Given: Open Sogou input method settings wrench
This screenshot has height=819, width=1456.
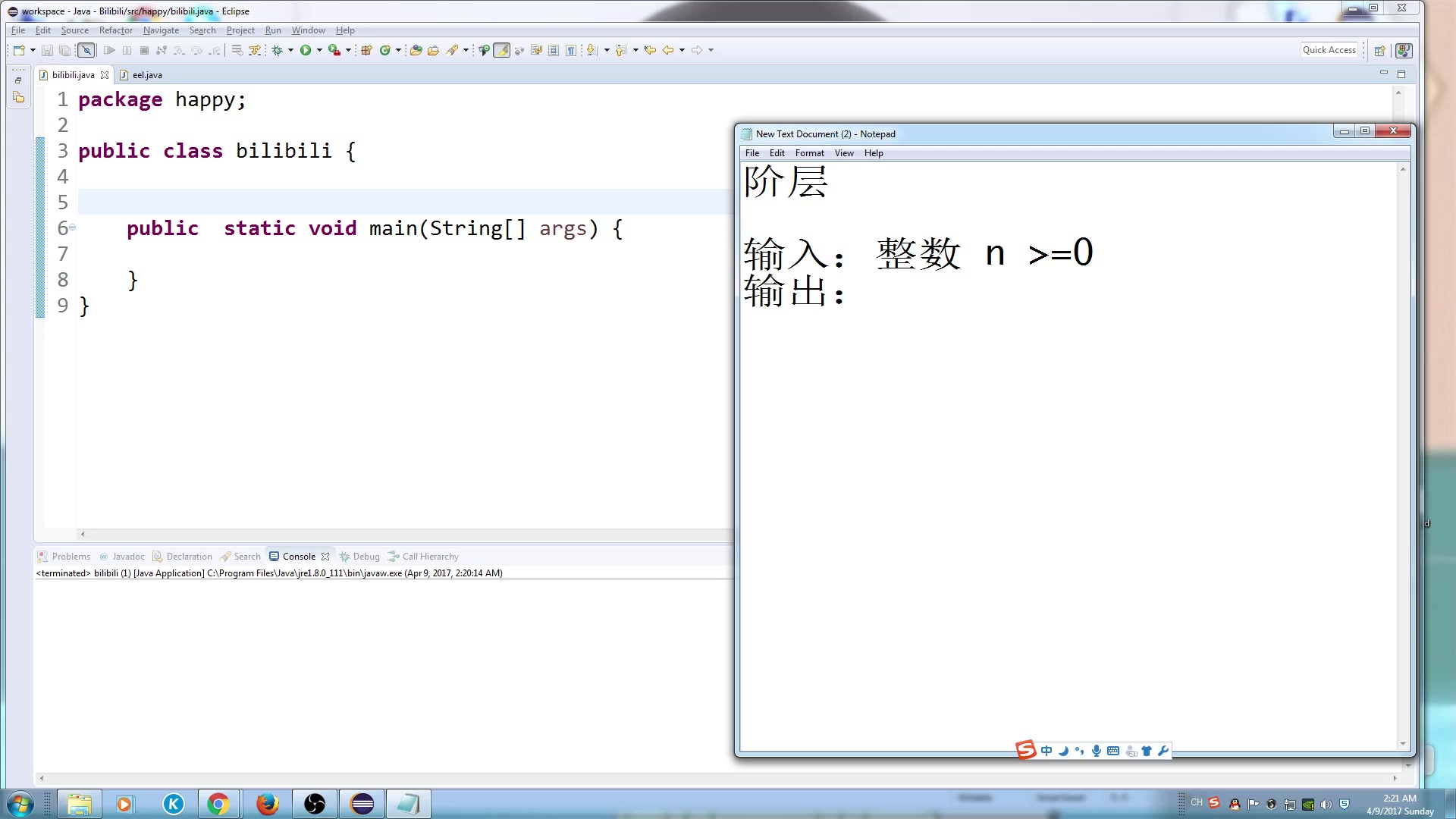Looking at the screenshot, I should pyautogui.click(x=1165, y=752).
